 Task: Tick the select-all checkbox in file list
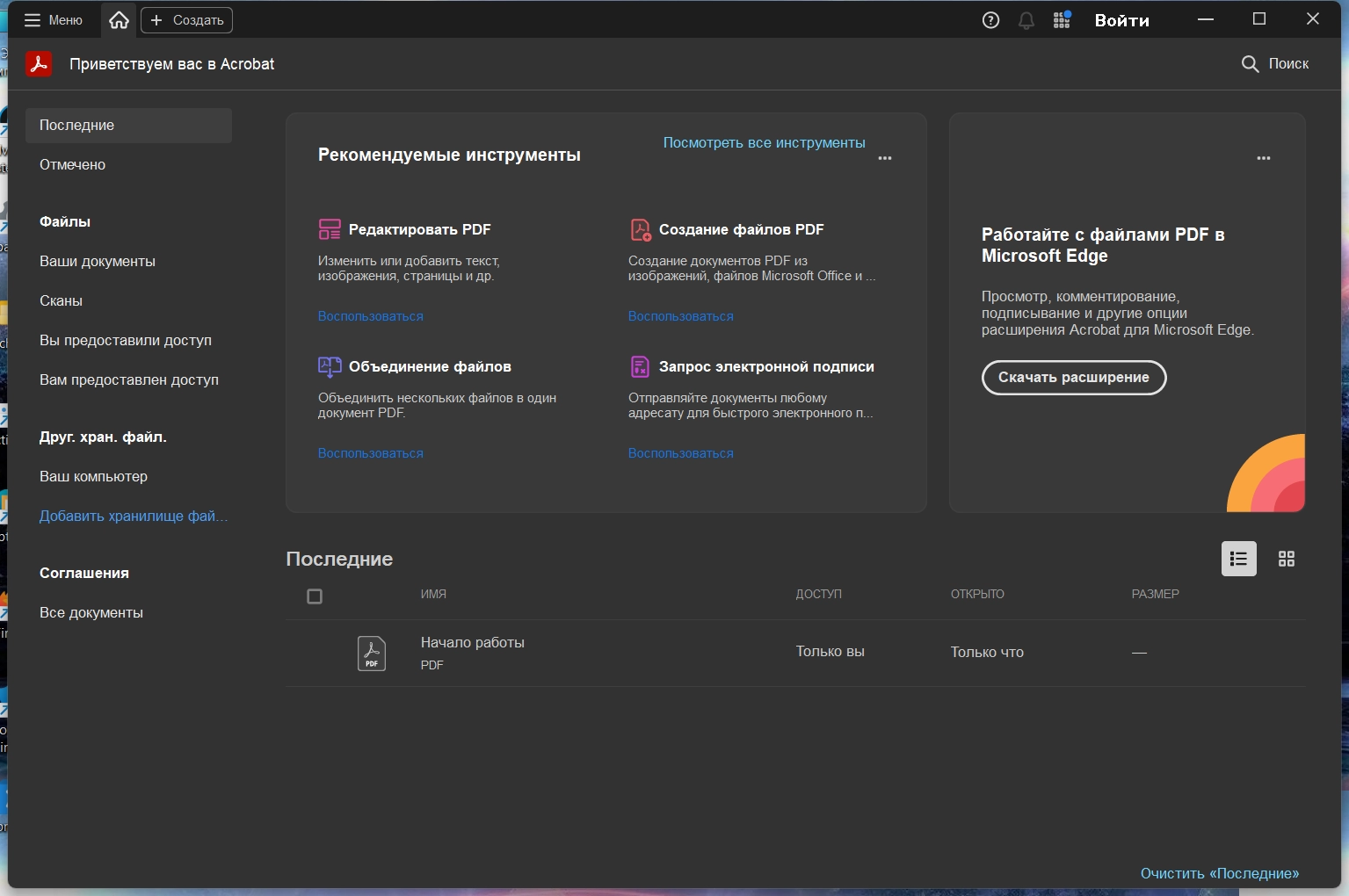point(315,596)
